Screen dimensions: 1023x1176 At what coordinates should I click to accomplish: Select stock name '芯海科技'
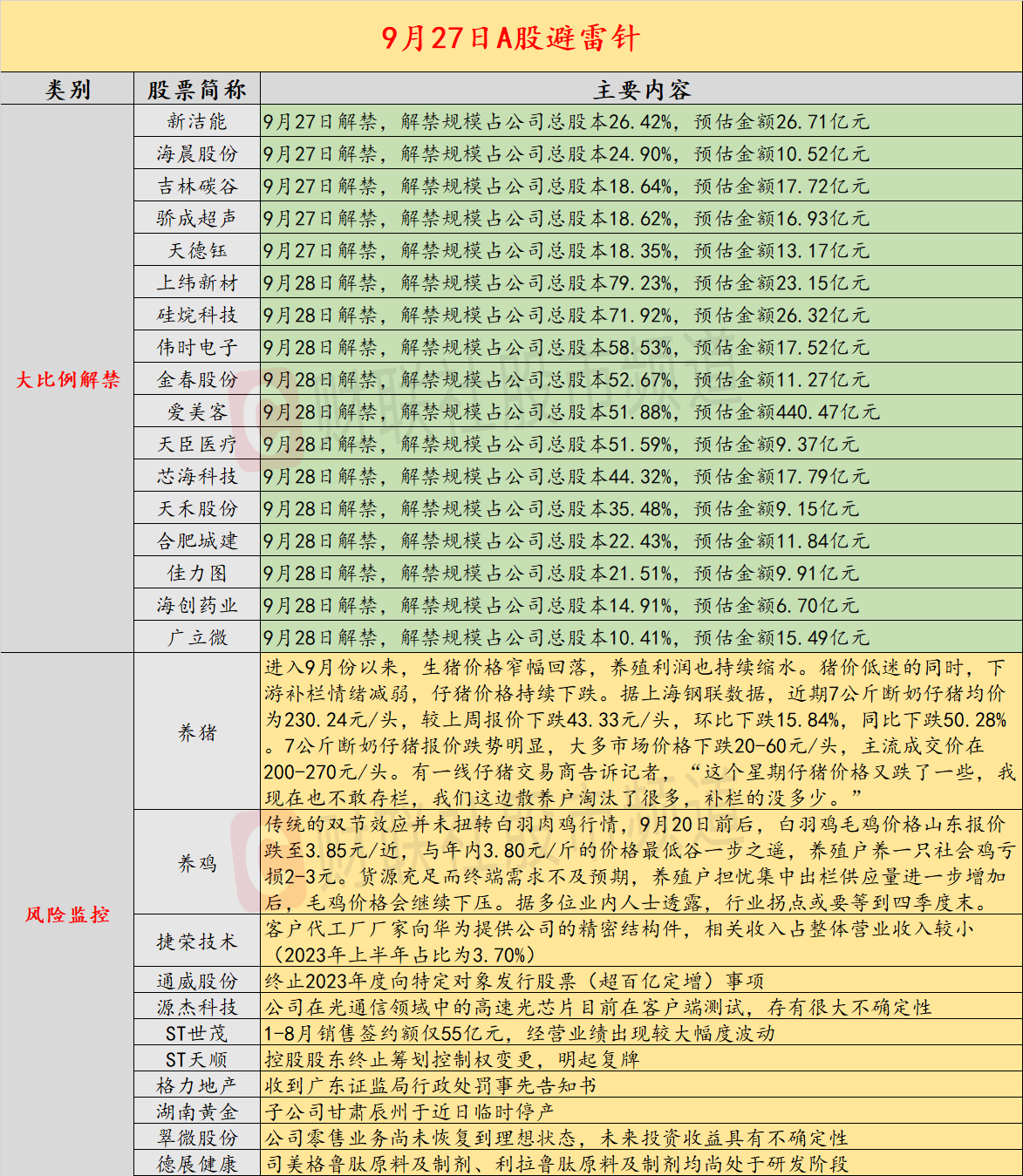coord(197,477)
